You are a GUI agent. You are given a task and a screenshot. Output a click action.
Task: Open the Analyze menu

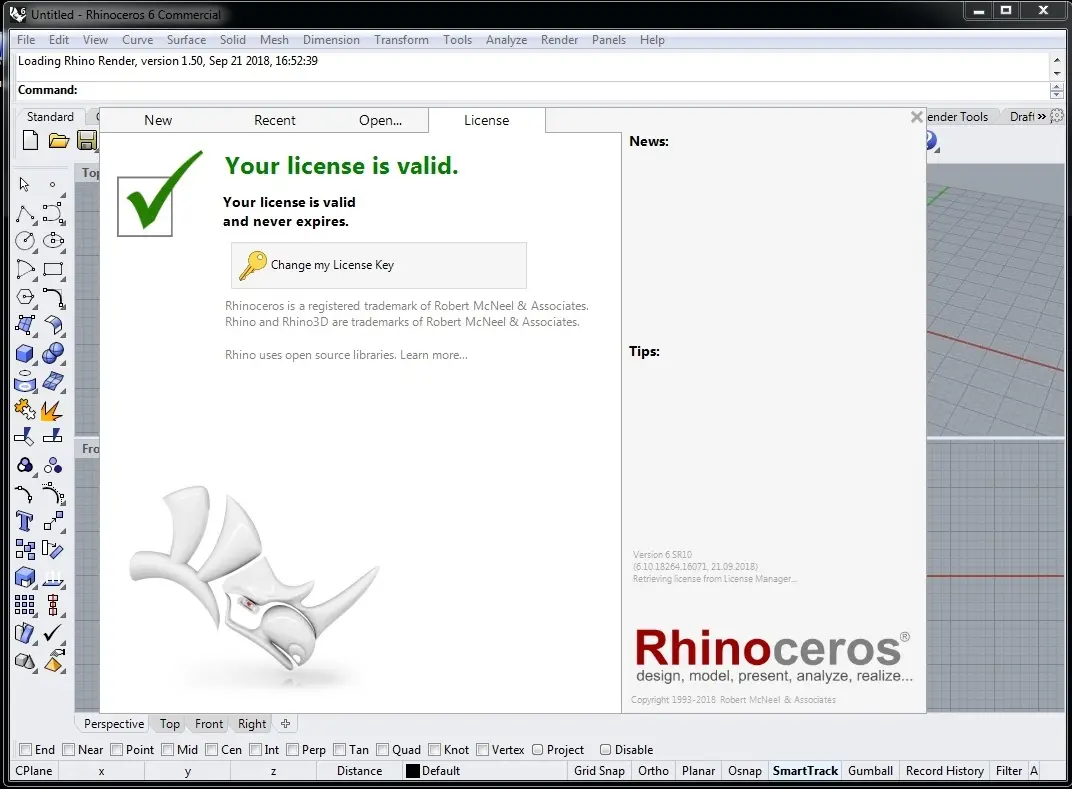click(x=507, y=40)
